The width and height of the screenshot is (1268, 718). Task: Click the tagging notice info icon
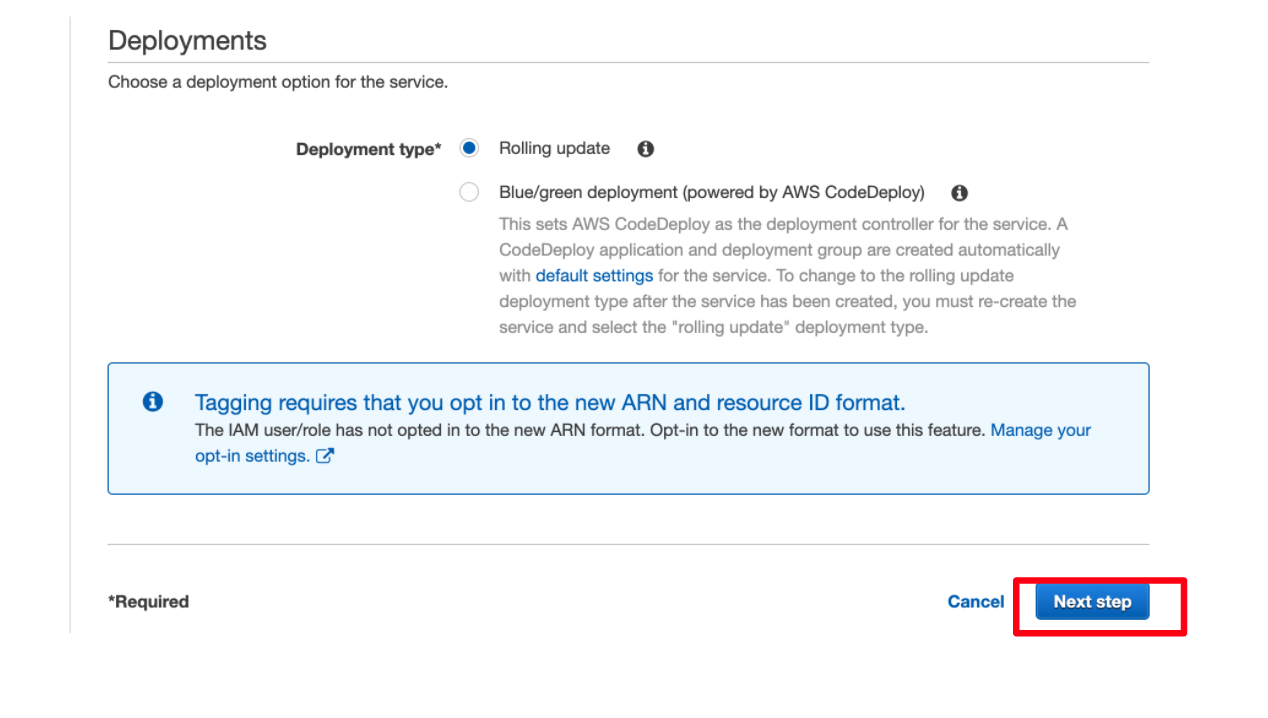tap(153, 402)
